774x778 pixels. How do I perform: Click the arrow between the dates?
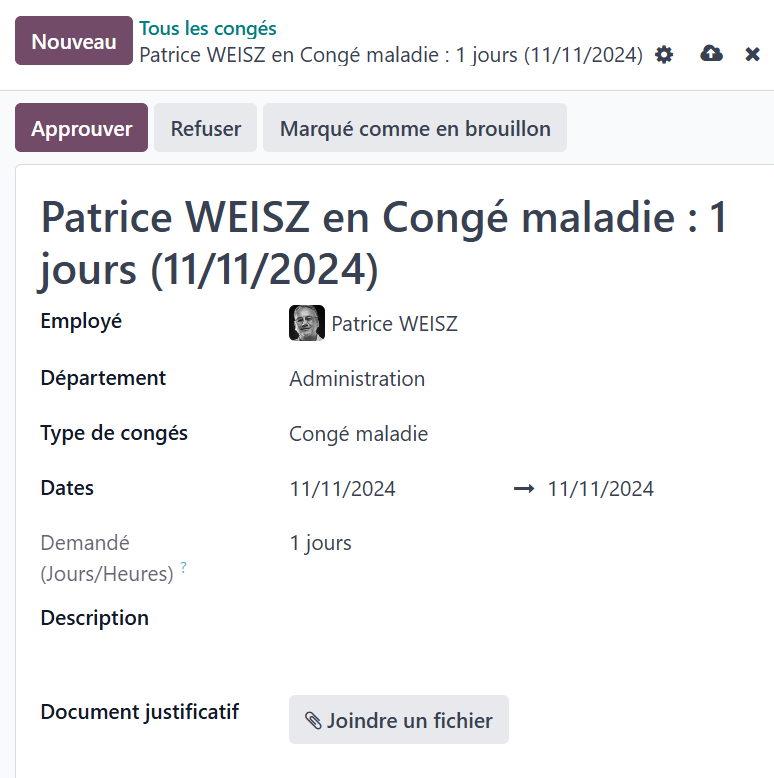click(523, 489)
